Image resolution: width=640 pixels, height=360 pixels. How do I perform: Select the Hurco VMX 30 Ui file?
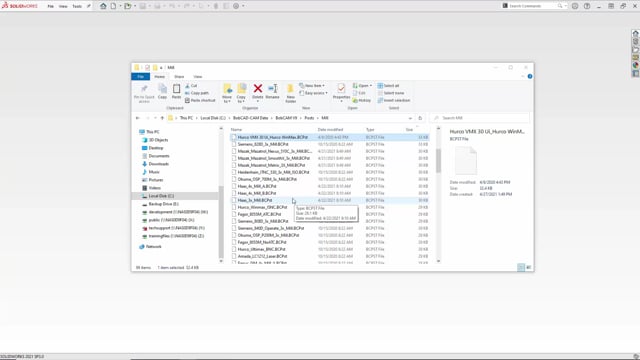tap(329, 137)
